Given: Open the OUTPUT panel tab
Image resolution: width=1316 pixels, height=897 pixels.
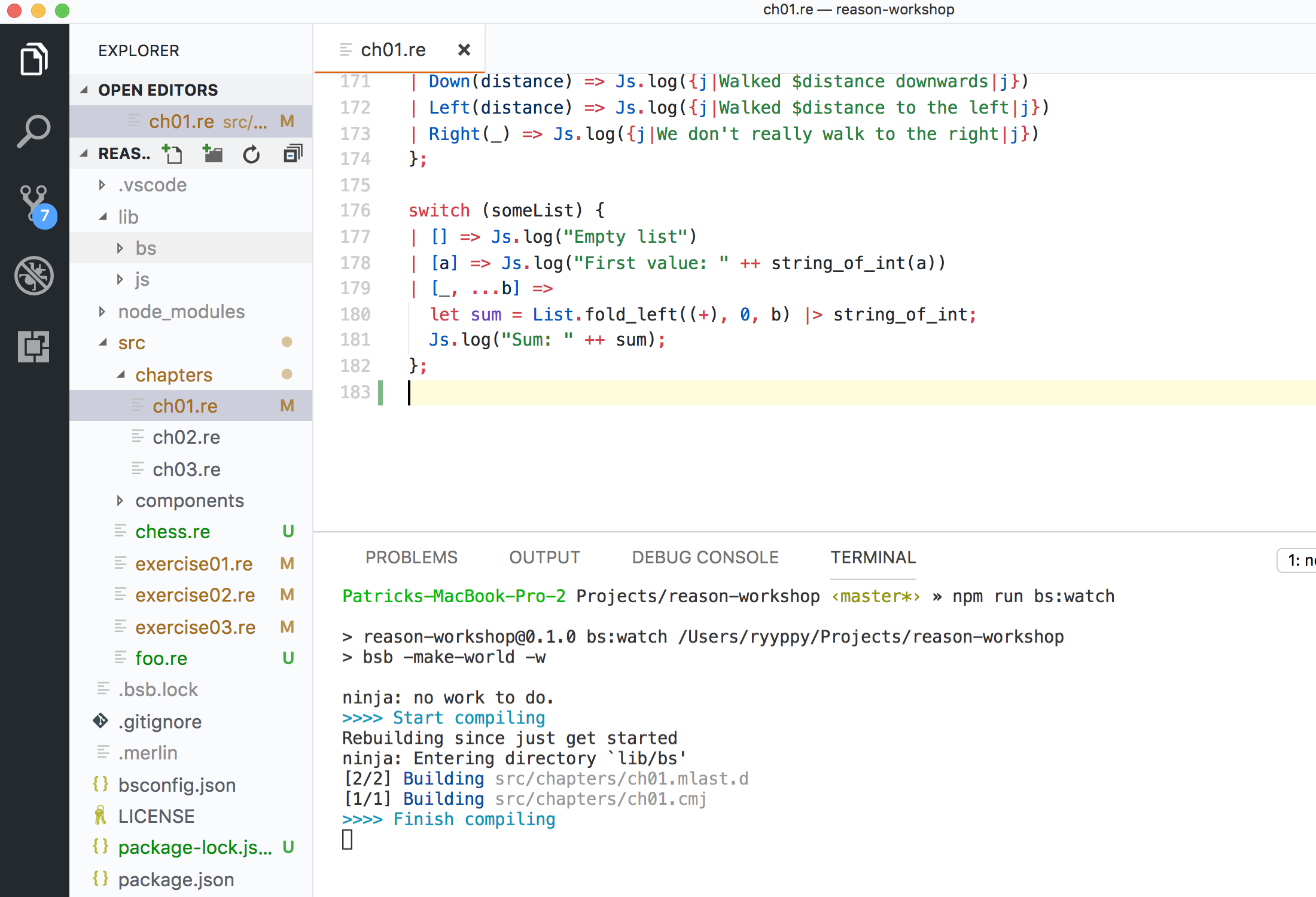Looking at the screenshot, I should [544, 557].
